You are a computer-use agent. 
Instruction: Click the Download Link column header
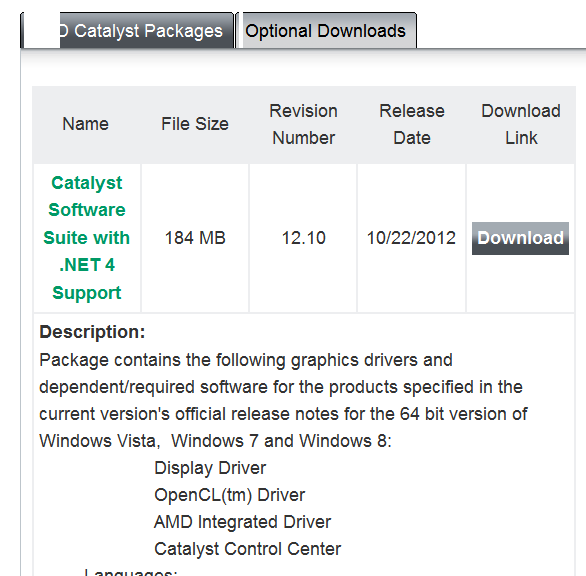pos(521,124)
